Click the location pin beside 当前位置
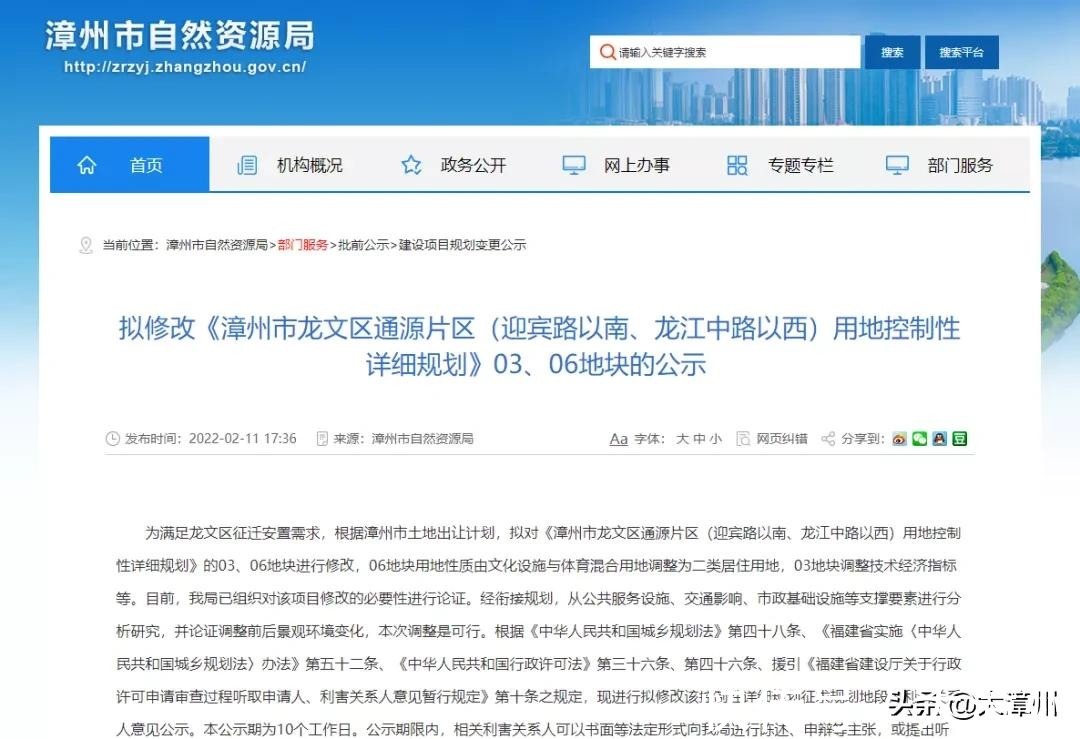The height and width of the screenshot is (739, 1080). coord(85,243)
